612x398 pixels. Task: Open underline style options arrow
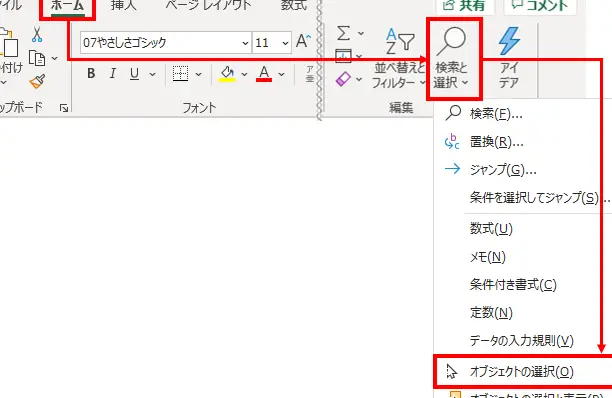point(153,74)
